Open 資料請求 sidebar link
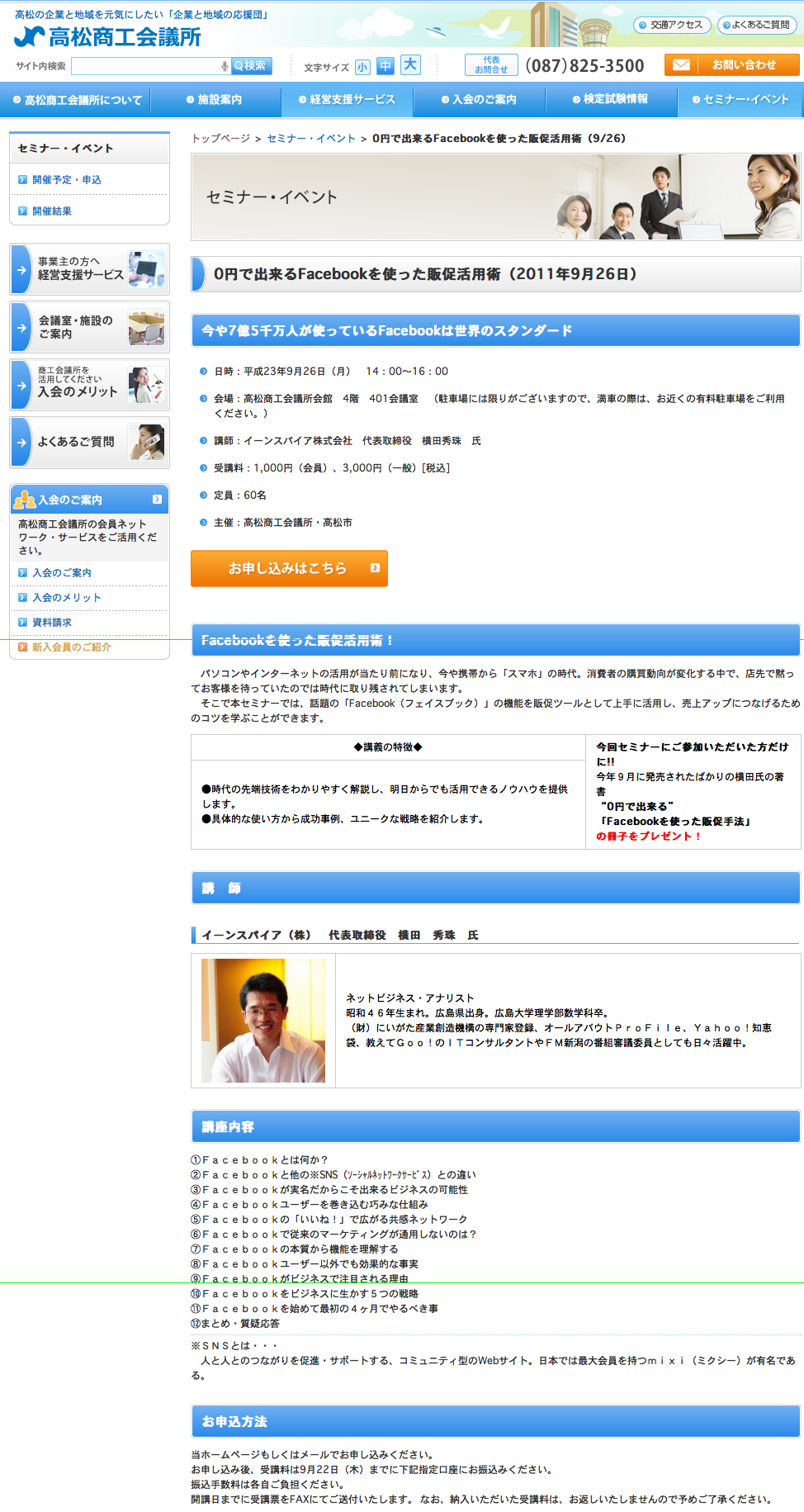The height and width of the screenshot is (1512, 804). tap(52, 623)
